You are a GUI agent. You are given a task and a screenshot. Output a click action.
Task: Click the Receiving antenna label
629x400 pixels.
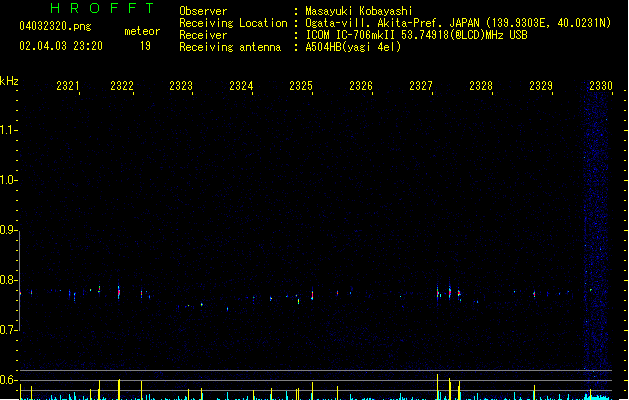coord(230,47)
